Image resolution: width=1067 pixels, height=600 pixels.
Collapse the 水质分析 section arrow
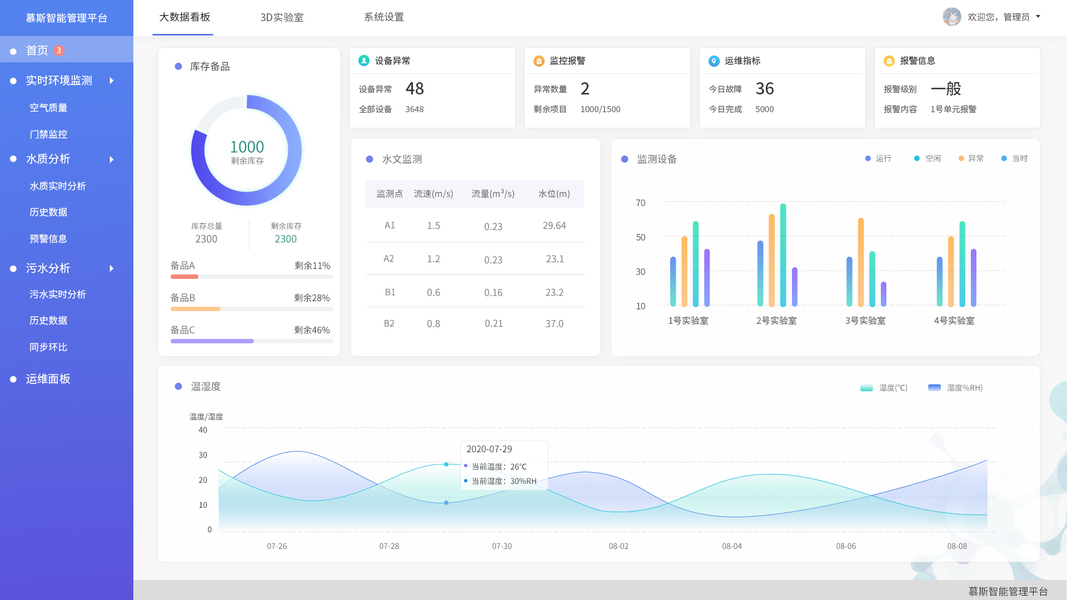click(112, 159)
